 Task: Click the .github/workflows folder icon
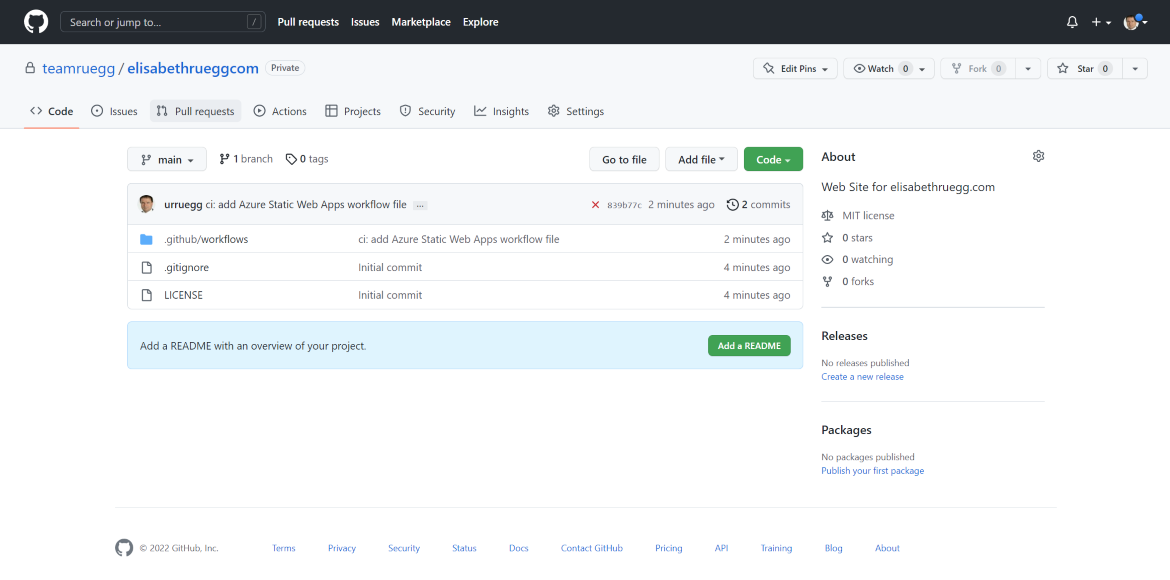point(146,240)
